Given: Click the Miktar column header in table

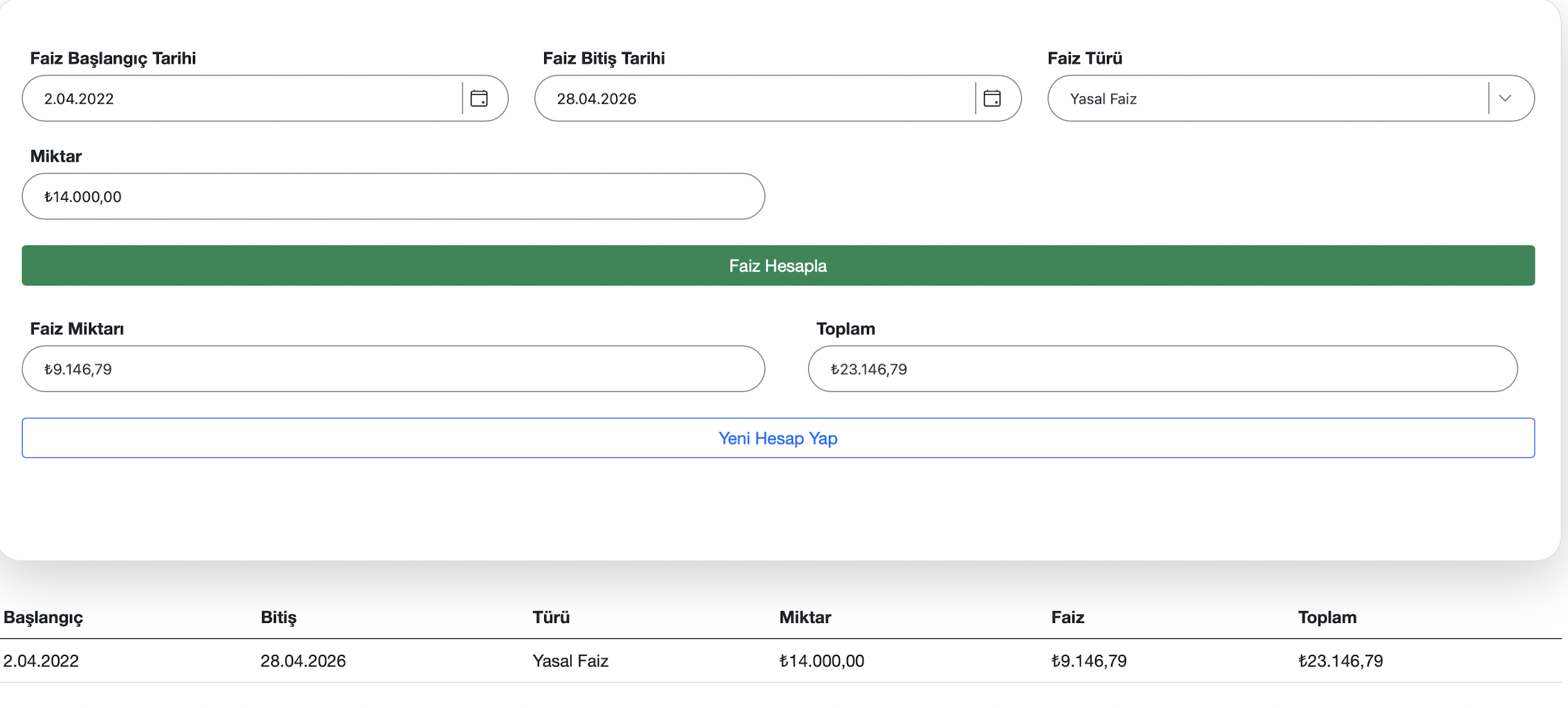Looking at the screenshot, I should [x=805, y=617].
